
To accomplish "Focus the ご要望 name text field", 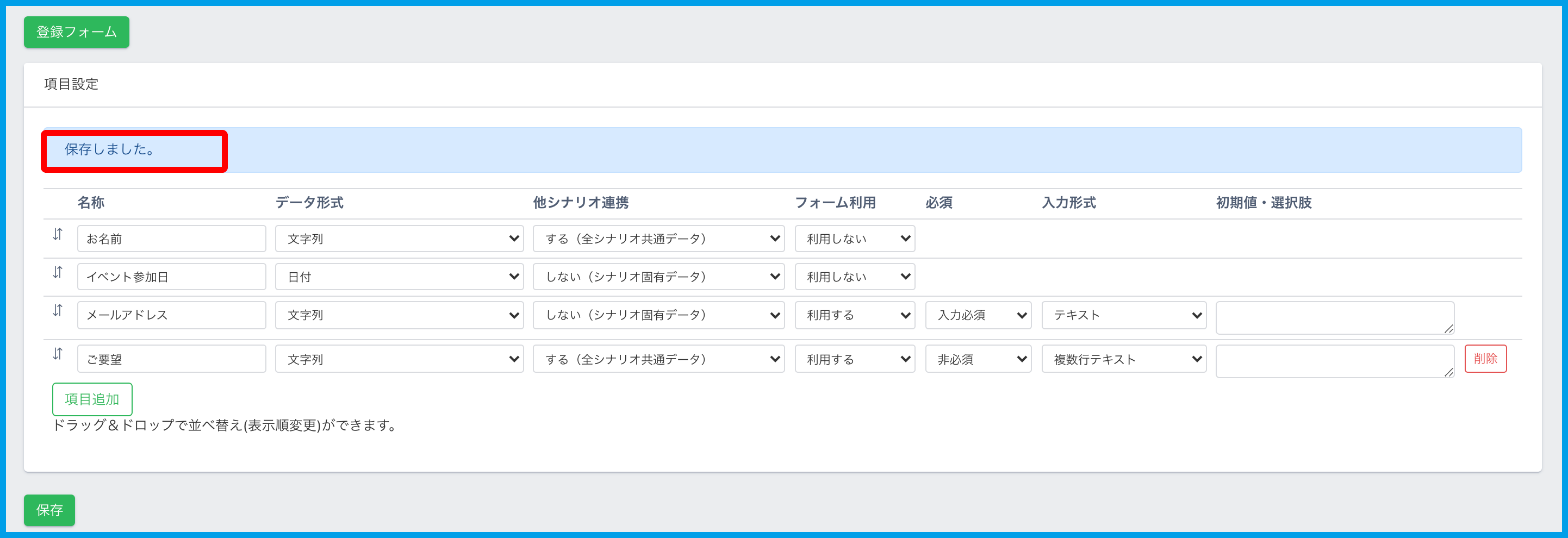I will coord(172,360).
